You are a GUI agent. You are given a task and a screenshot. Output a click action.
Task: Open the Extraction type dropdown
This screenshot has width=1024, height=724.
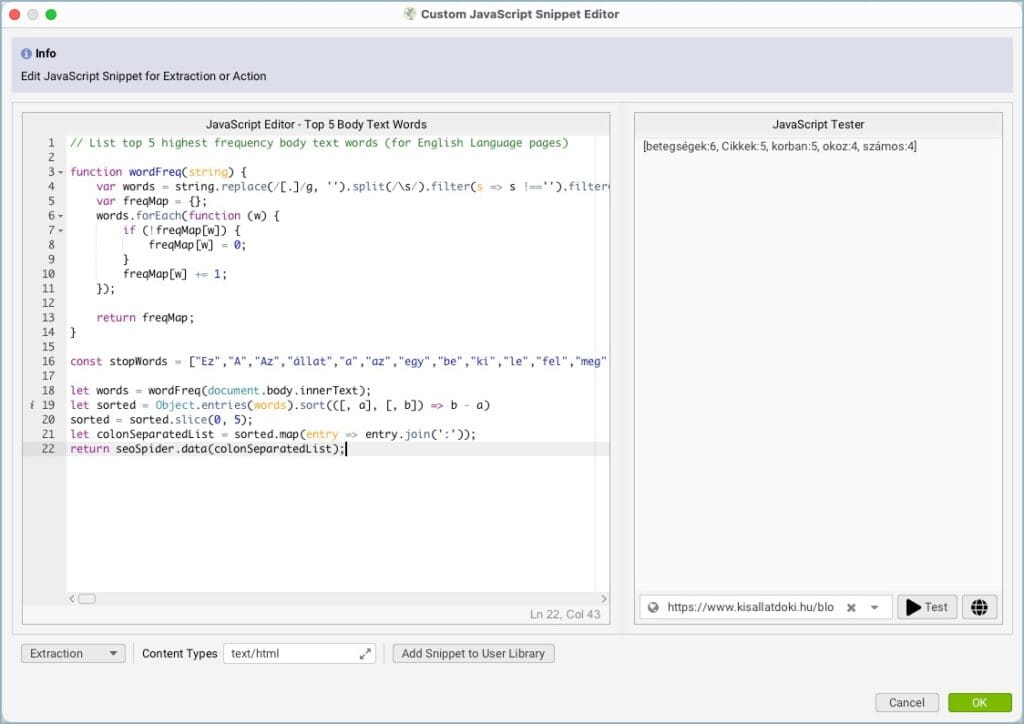[72, 654]
